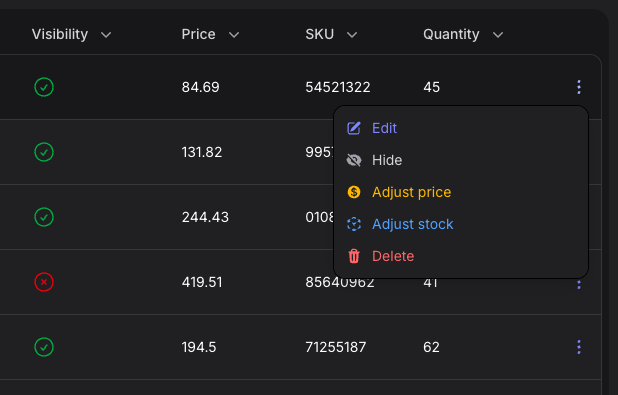
Task: Click quantity cell showing 45
Action: pos(432,87)
